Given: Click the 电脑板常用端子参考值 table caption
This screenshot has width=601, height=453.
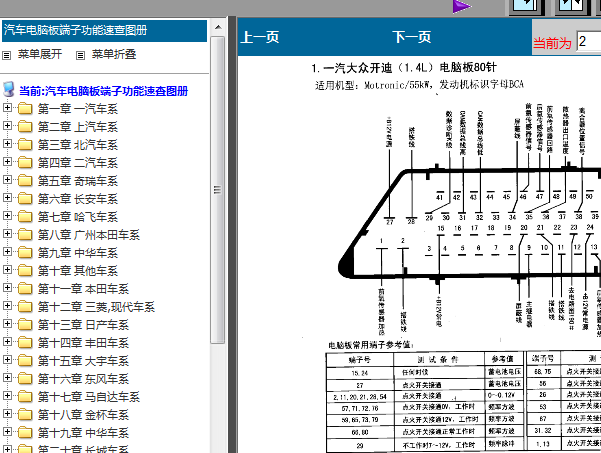Looking at the screenshot, I should click(370, 345).
